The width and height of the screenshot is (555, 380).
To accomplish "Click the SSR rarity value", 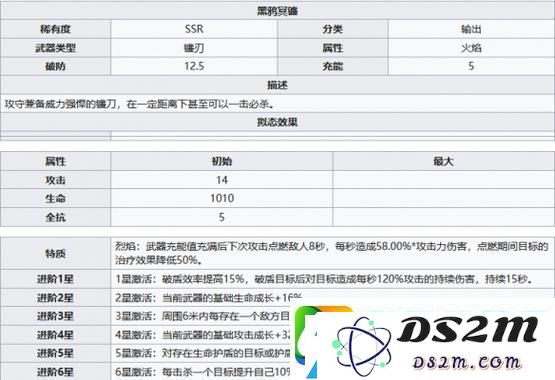I will click(x=194, y=29).
